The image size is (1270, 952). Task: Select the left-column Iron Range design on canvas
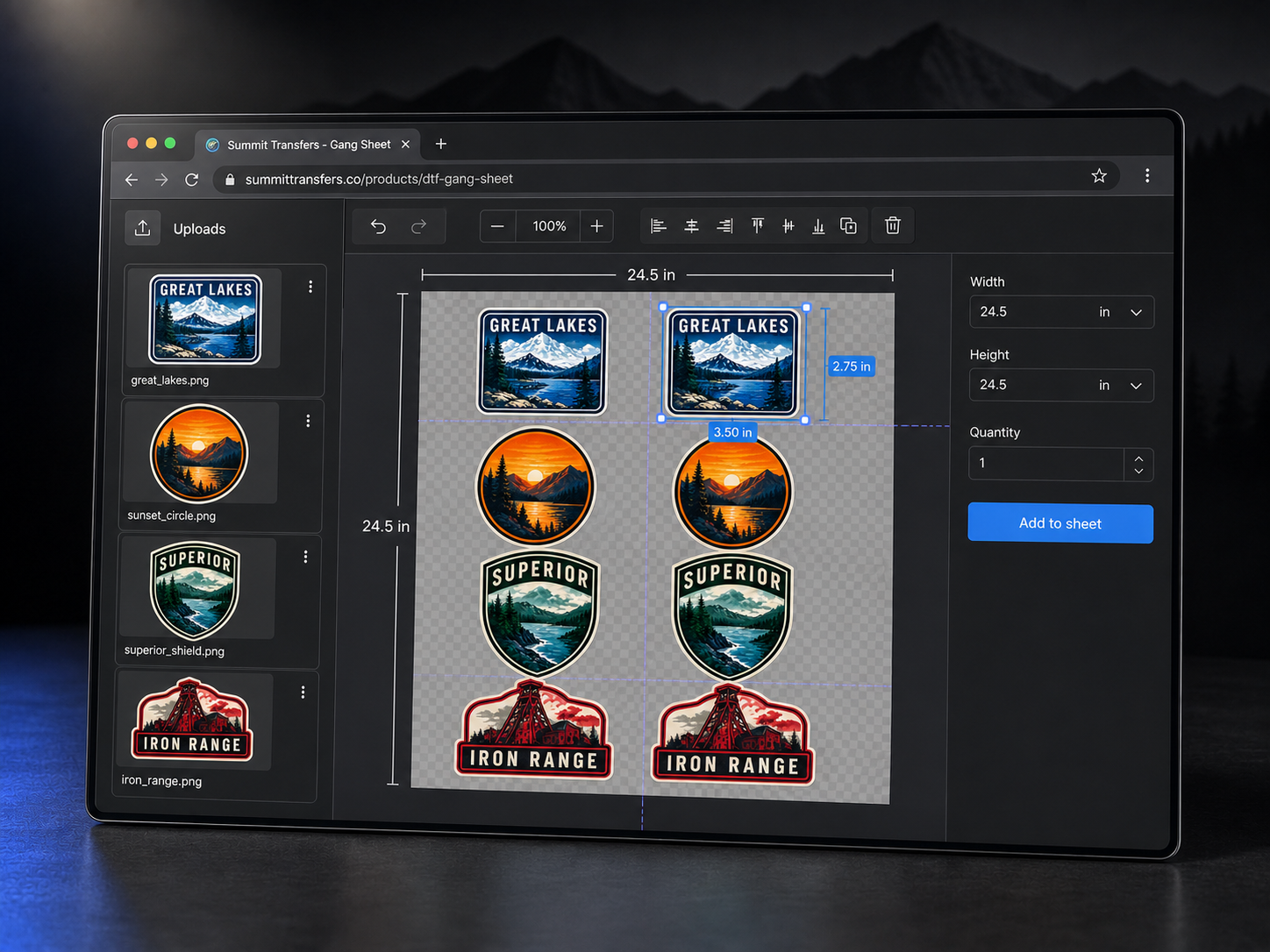pyautogui.click(x=534, y=729)
